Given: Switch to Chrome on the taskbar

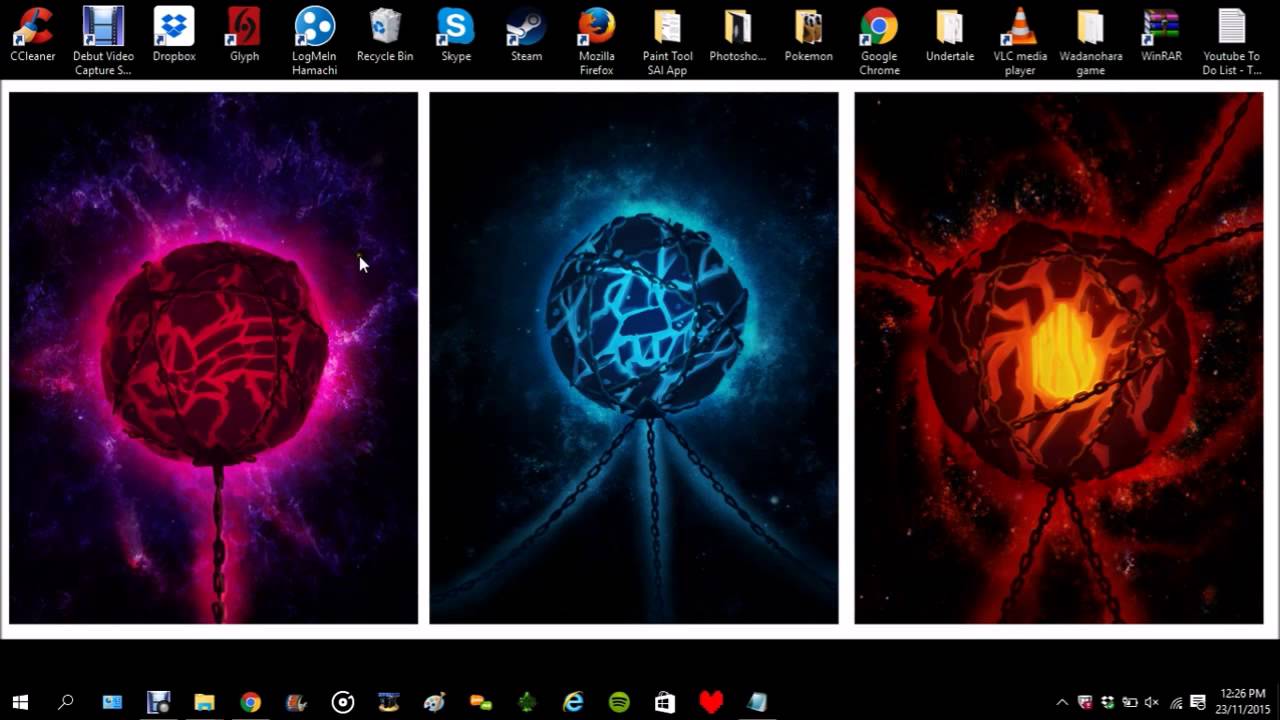Looking at the screenshot, I should (x=250, y=702).
